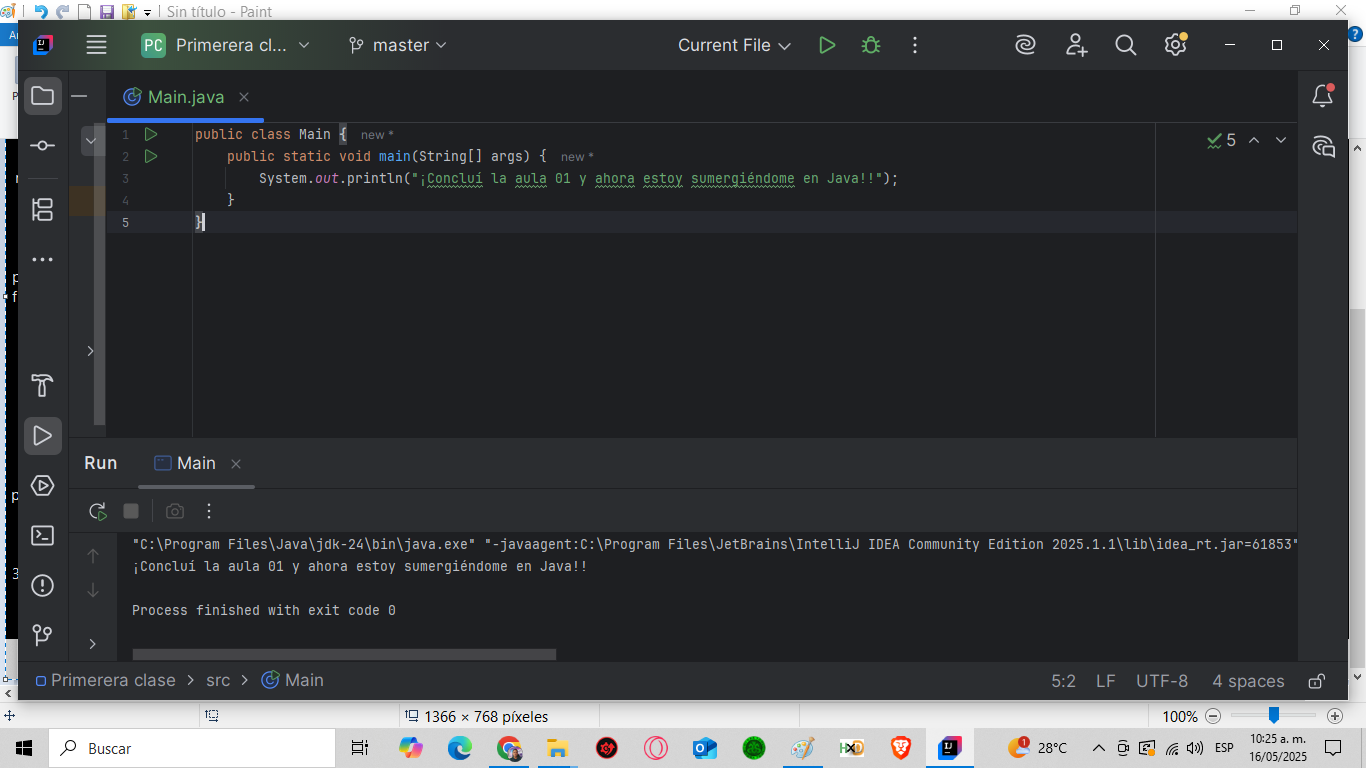The width and height of the screenshot is (1366, 768).
Task: Open the 4 spaces indent settings
Action: coord(1248,681)
